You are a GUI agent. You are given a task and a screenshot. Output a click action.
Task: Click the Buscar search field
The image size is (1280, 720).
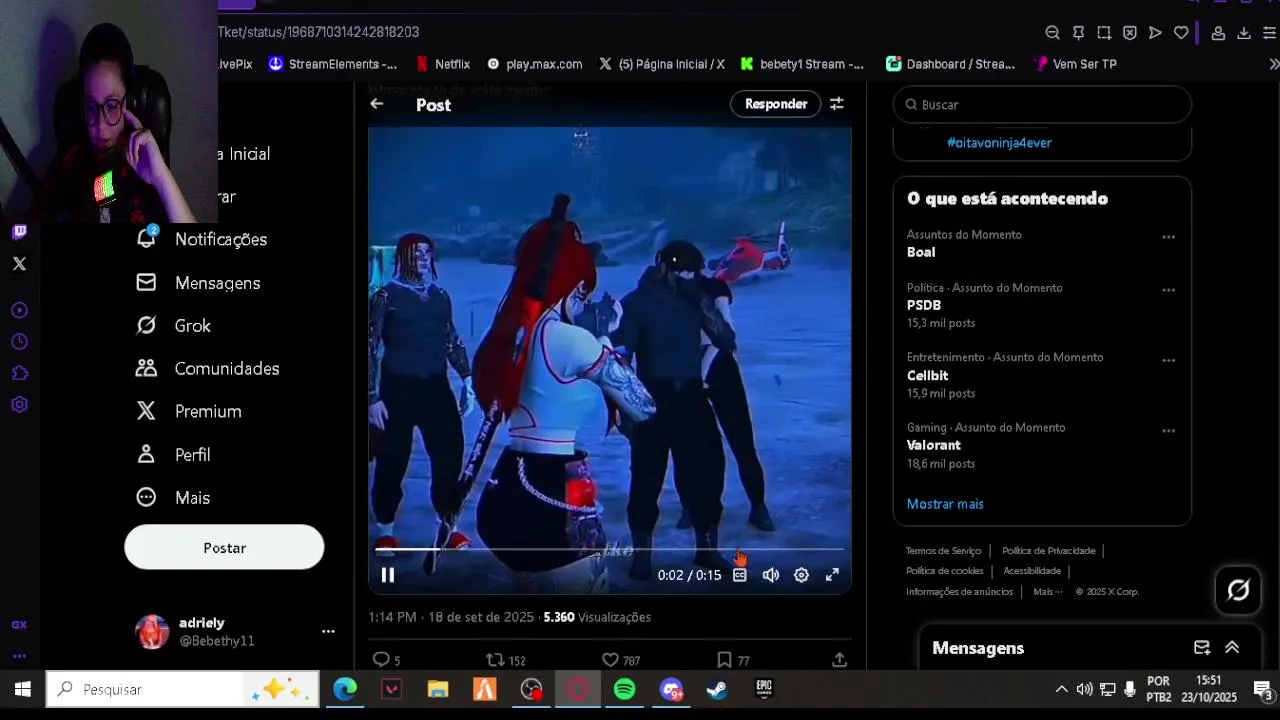[x=1042, y=104]
